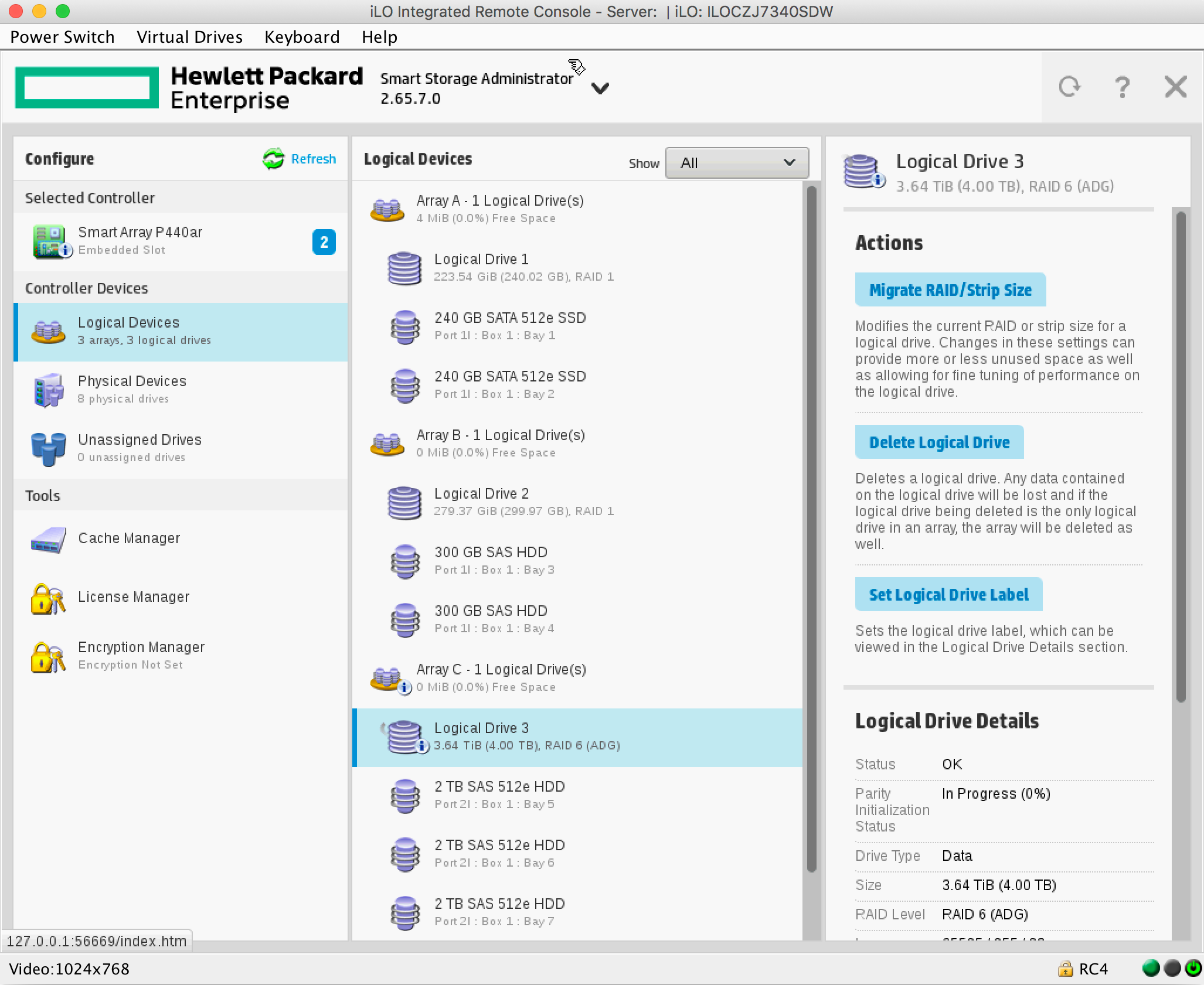Click 'Array B - 1 Logical Drive(s)' text
Image resolution: width=1204 pixels, height=985 pixels.
(501, 435)
